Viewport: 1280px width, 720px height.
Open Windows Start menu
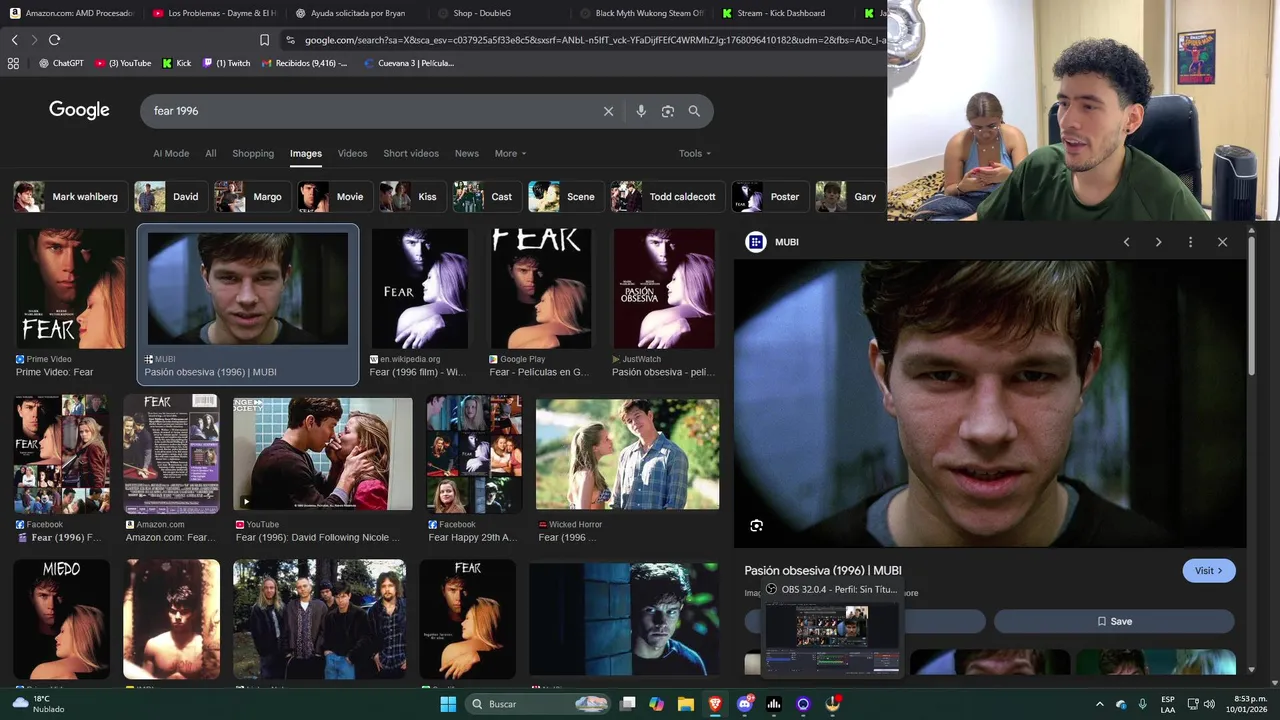(x=448, y=704)
